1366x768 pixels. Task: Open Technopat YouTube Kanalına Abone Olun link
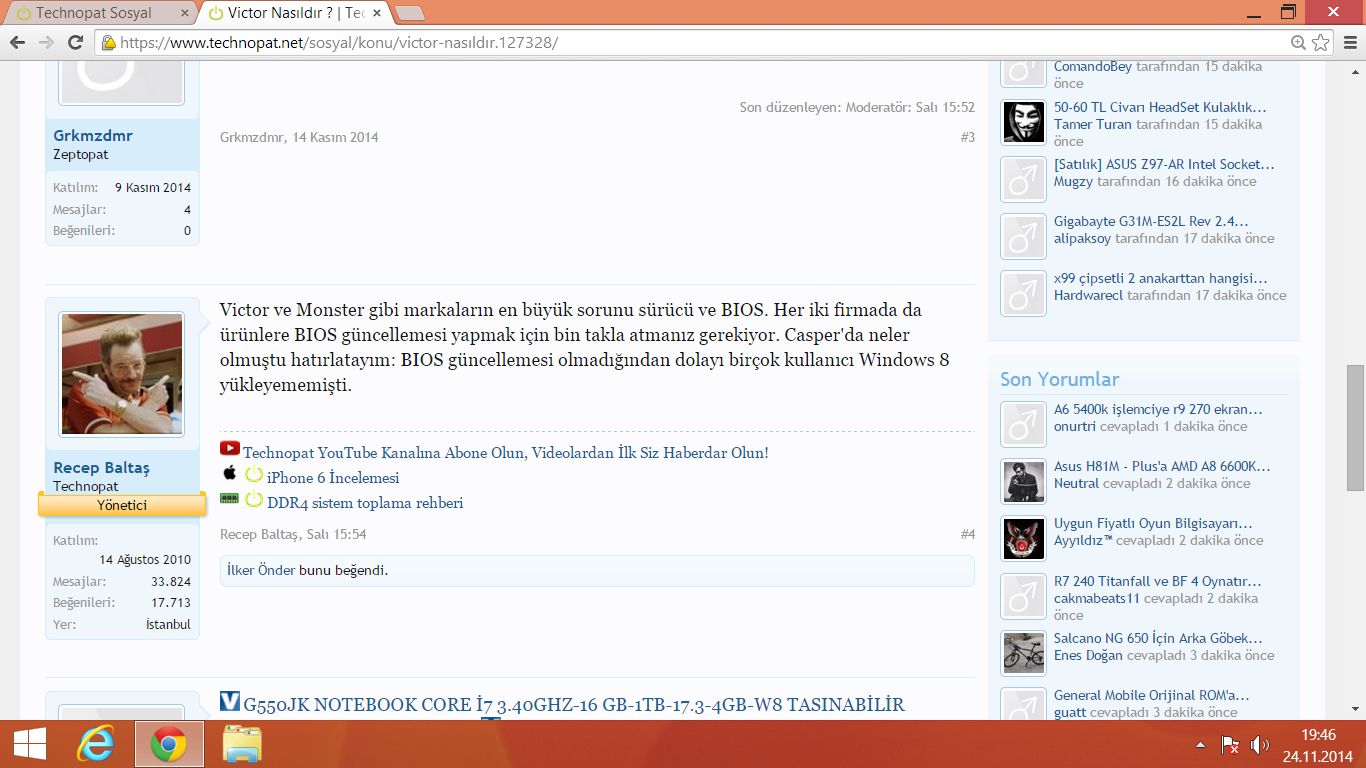point(506,453)
